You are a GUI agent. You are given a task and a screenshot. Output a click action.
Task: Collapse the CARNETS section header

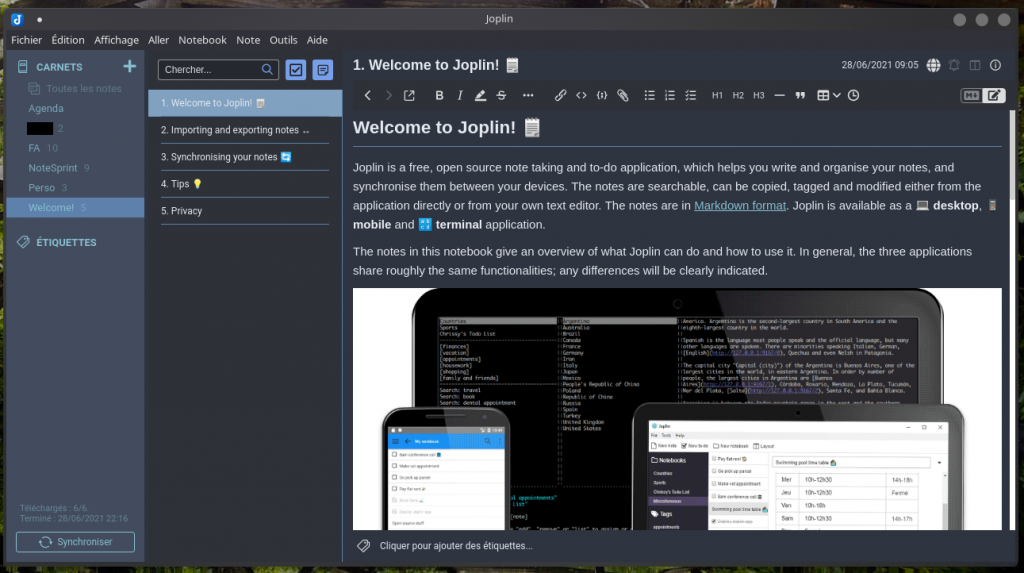tap(59, 67)
